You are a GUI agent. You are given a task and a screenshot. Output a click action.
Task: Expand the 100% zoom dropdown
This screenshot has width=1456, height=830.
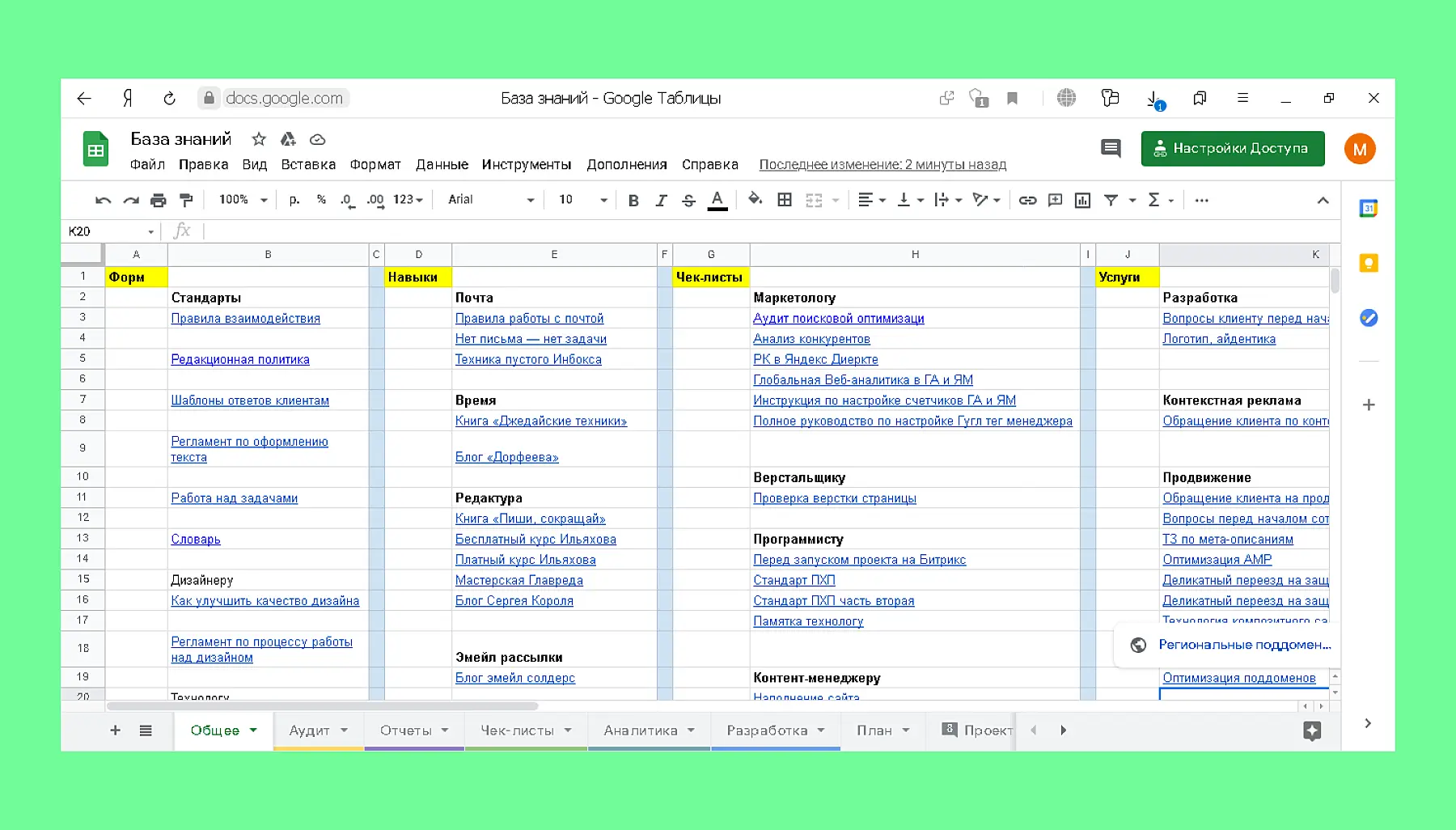point(243,200)
